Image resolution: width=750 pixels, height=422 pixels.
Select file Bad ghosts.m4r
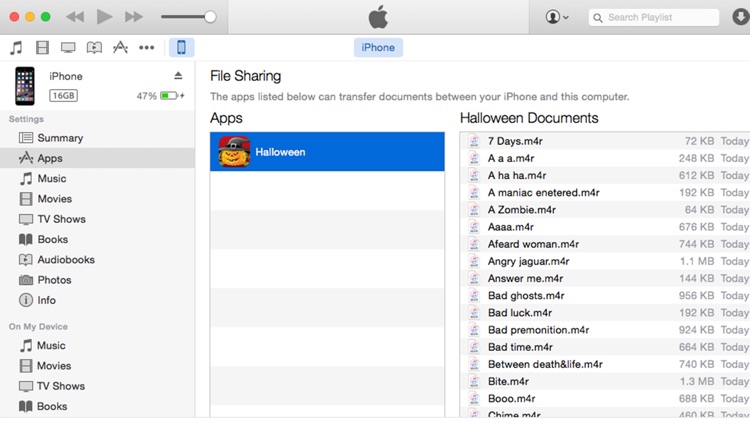pos(605,296)
